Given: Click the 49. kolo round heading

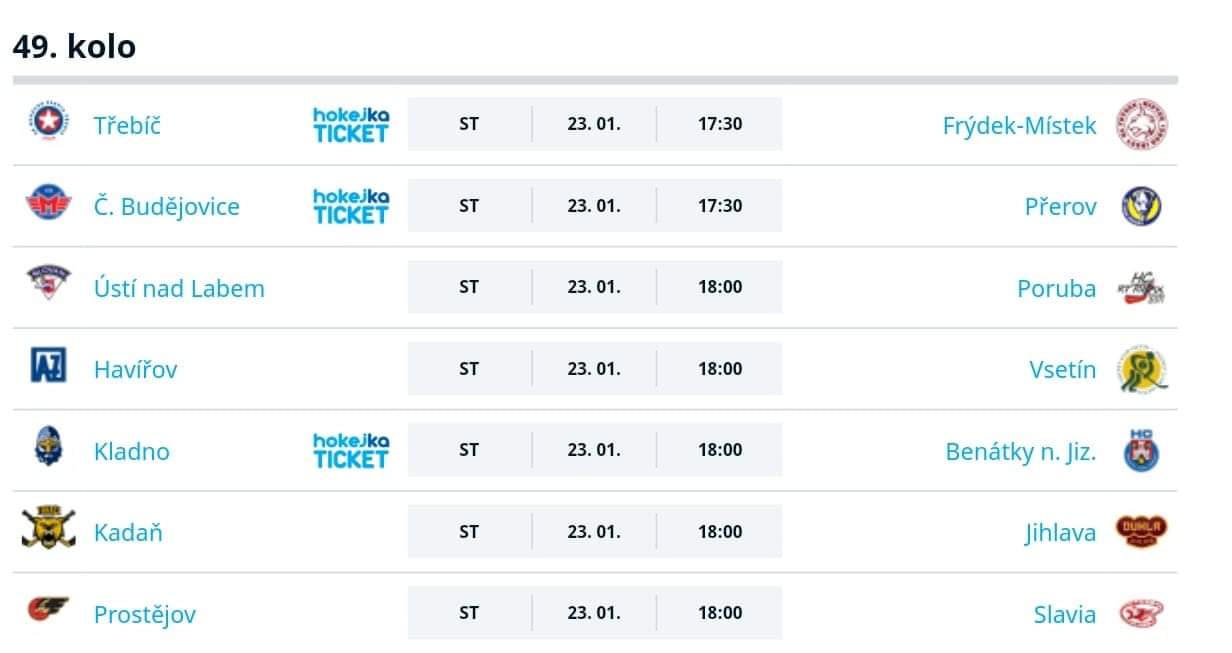Looking at the screenshot, I should coord(74,46).
